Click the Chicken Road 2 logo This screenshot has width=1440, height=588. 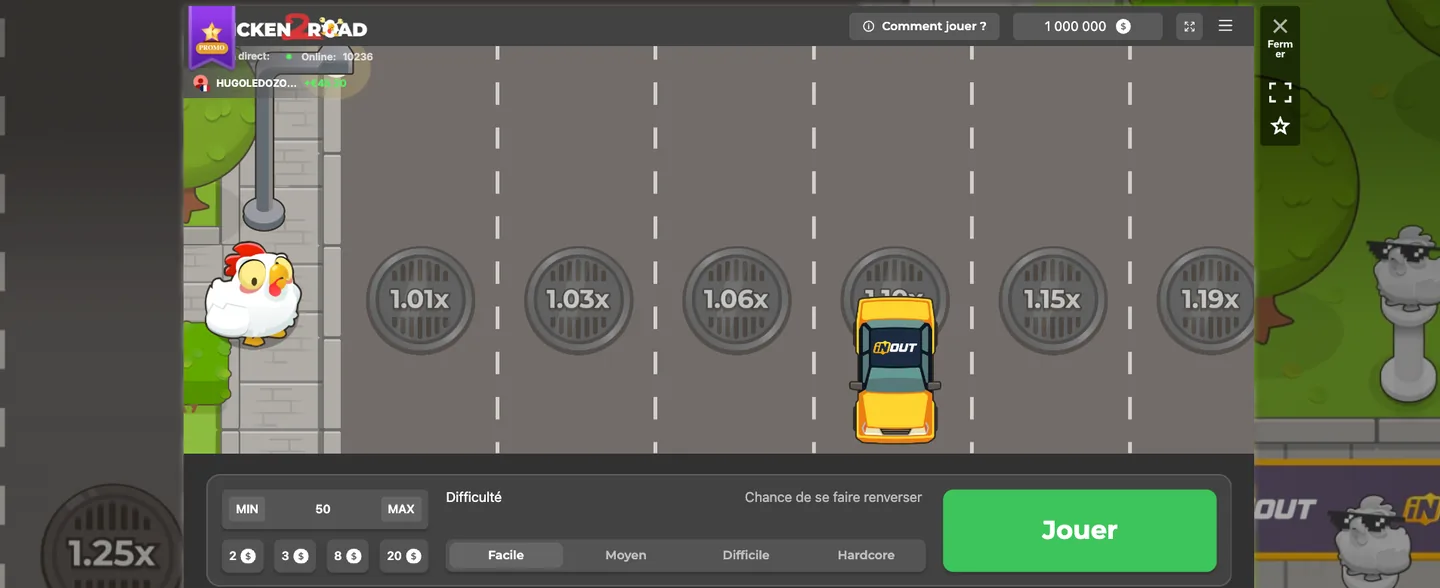coord(301,28)
